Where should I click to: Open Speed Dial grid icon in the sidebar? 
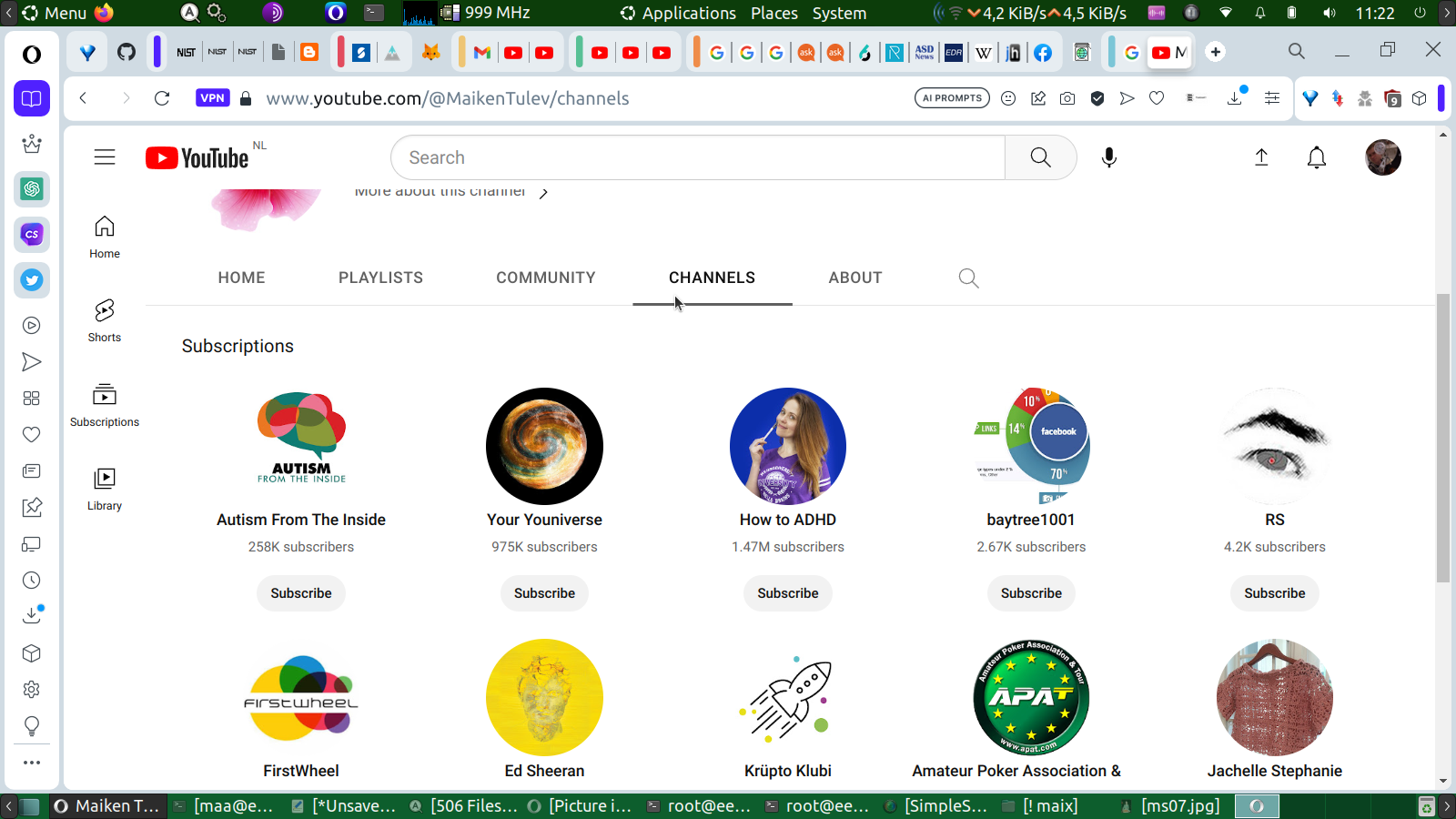[x=32, y=399]
